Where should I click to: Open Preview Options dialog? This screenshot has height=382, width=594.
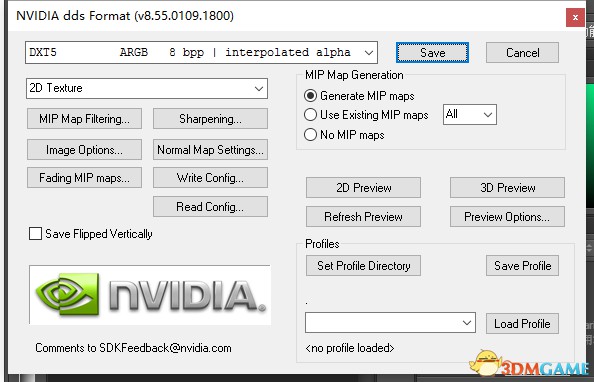point(507,216)
